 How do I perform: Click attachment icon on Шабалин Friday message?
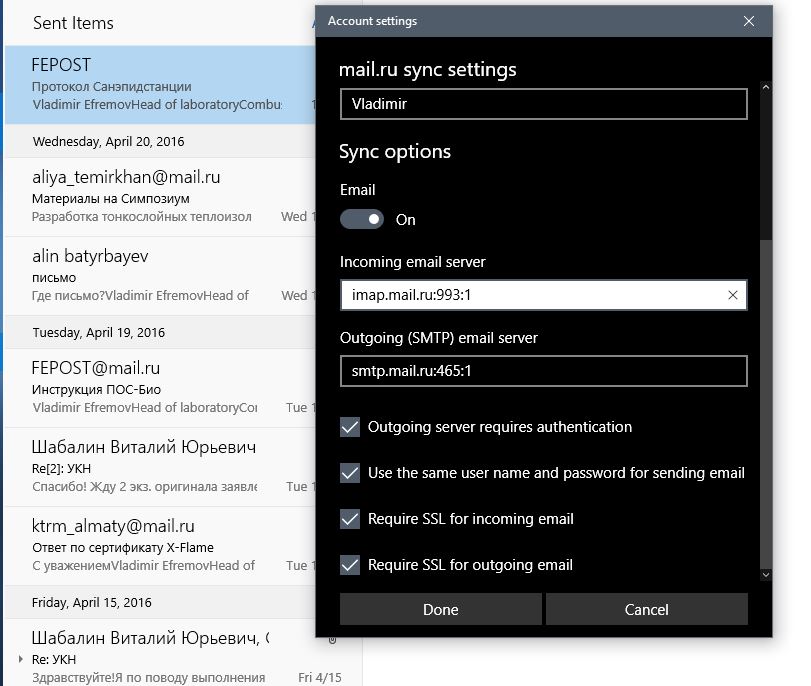332,639
